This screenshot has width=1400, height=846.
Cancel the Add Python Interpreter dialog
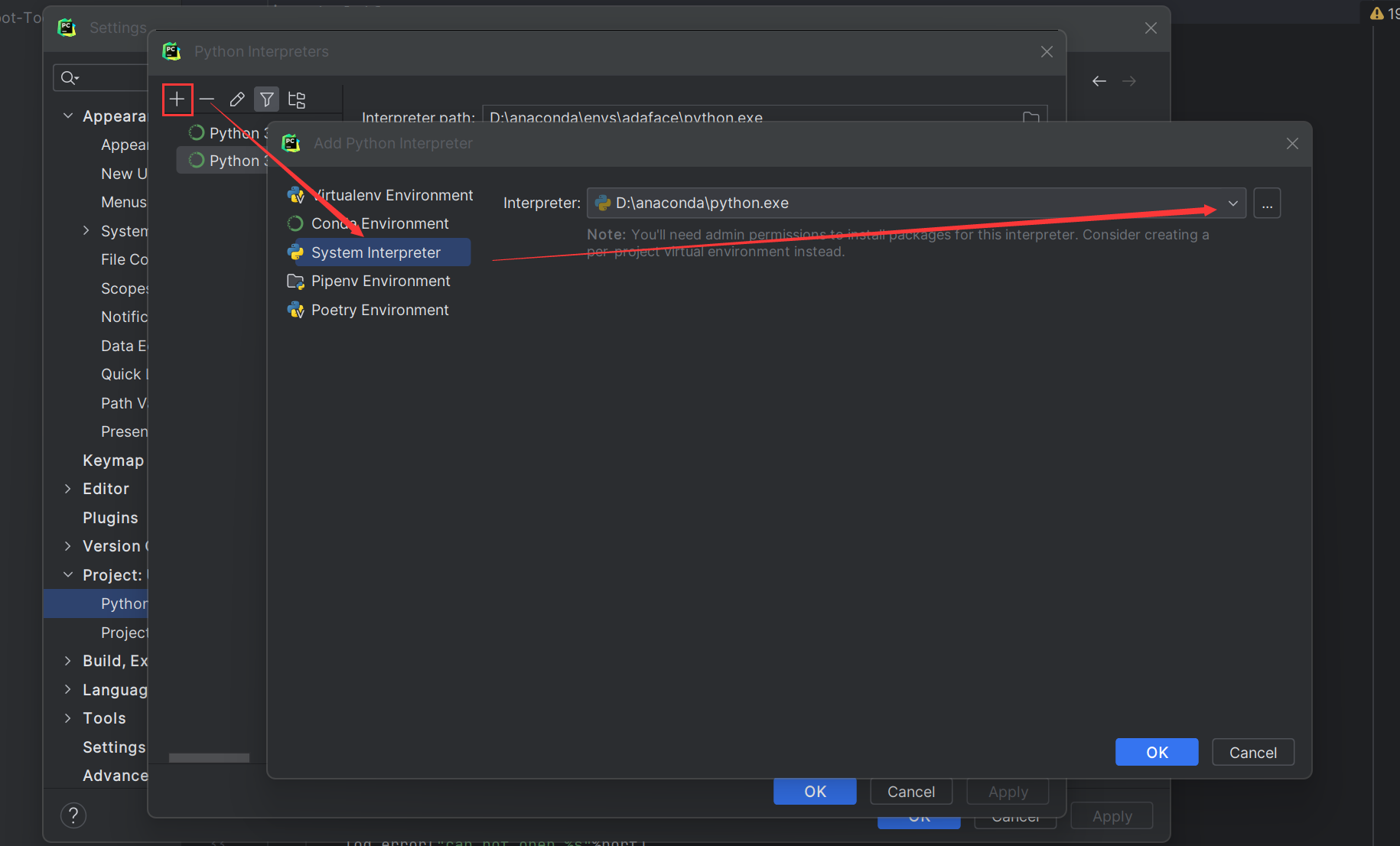1253,753
